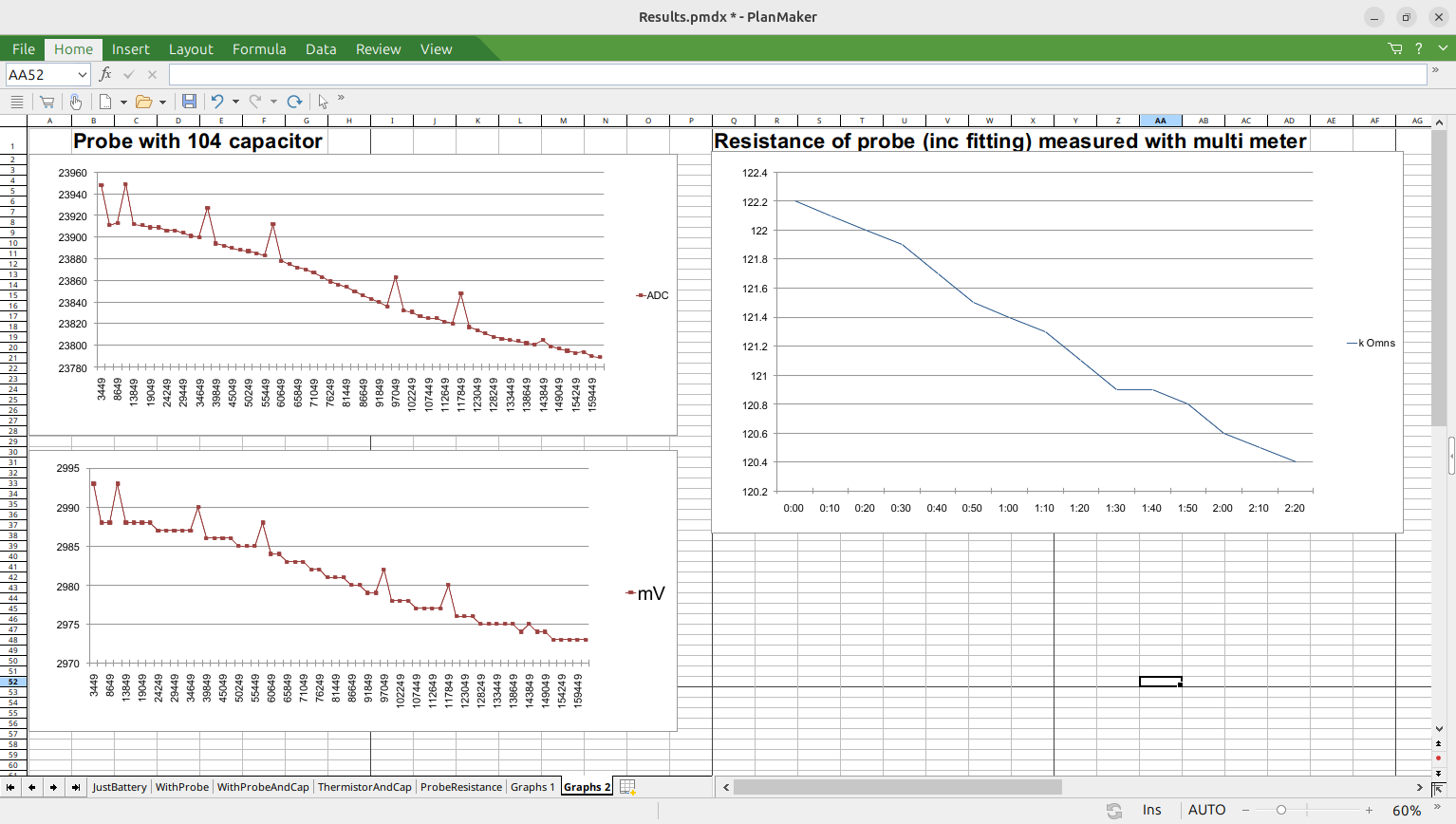Click the horizontal scrollbar thumb
The width and height of the screenshot is (1456, 824).
point(897,787)
